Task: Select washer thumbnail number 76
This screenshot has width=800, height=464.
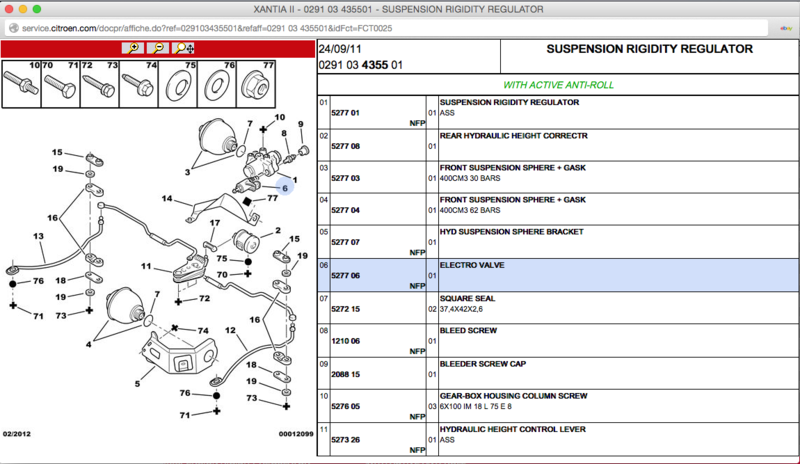Action: point(217,84)
